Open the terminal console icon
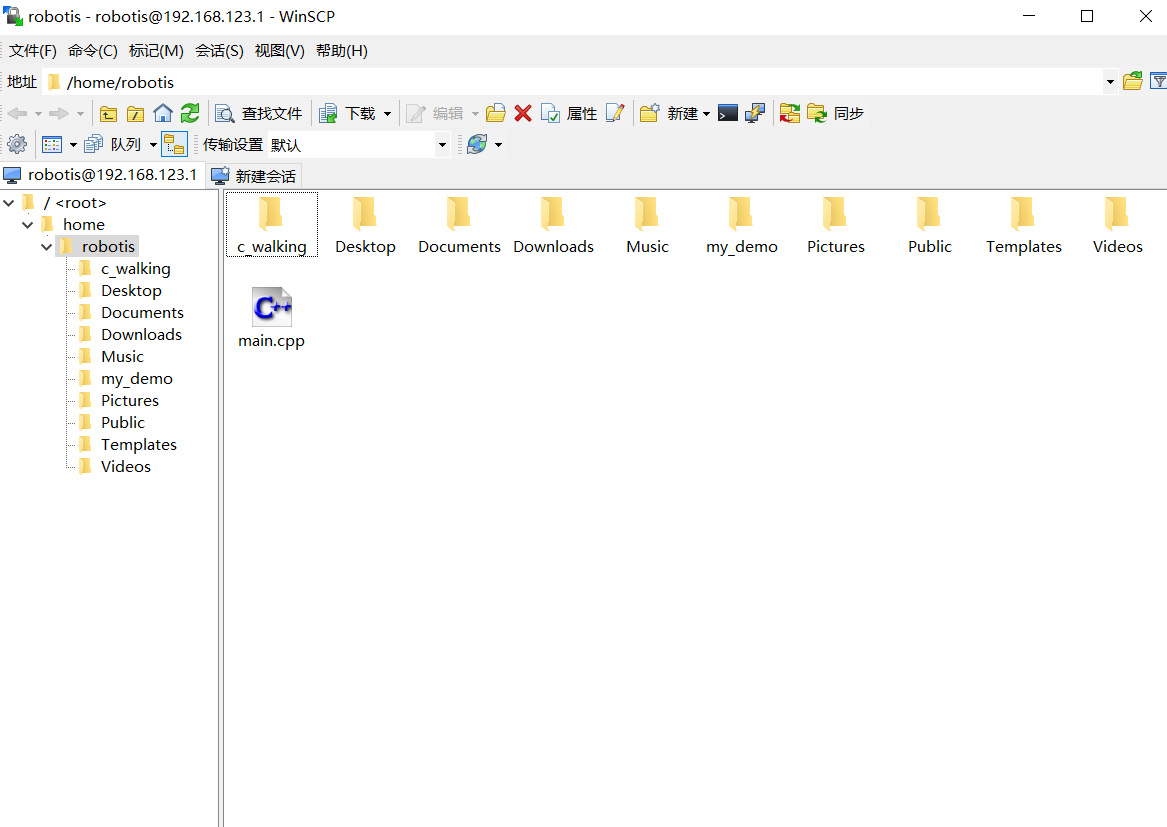1167x827 pixels. click(x=728, y=113)
